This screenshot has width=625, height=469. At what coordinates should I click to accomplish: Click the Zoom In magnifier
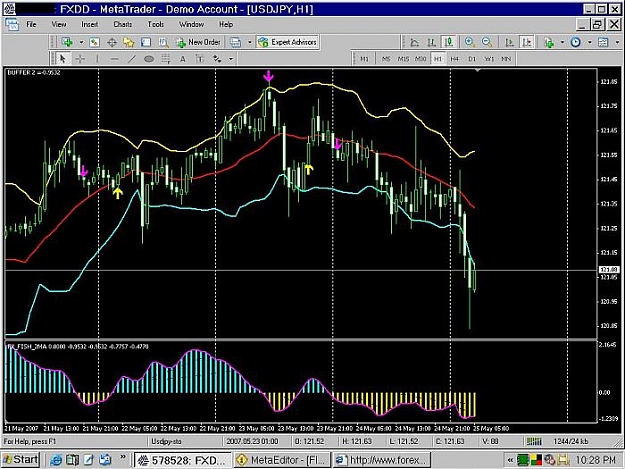(x=470, y=42)
